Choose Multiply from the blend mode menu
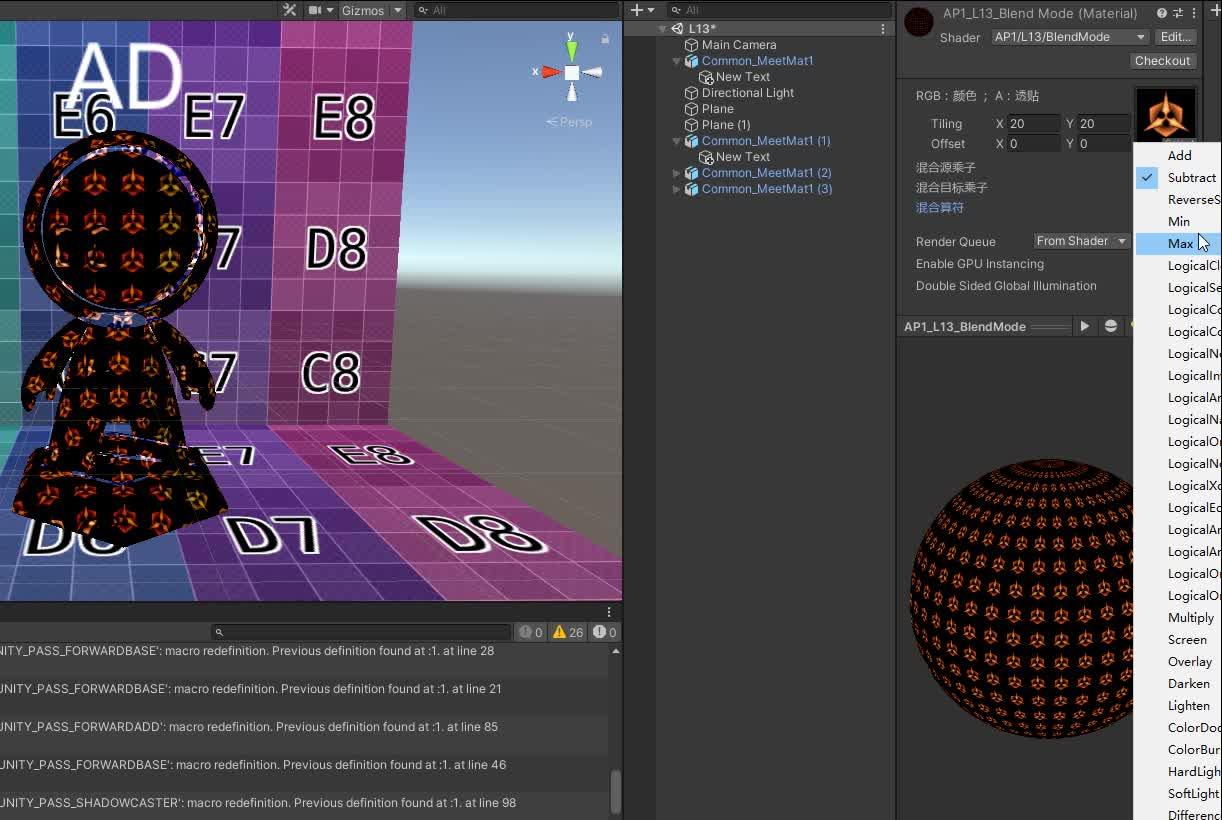The width and height of the screenshot is (1222, 820). pos(1190,617)
